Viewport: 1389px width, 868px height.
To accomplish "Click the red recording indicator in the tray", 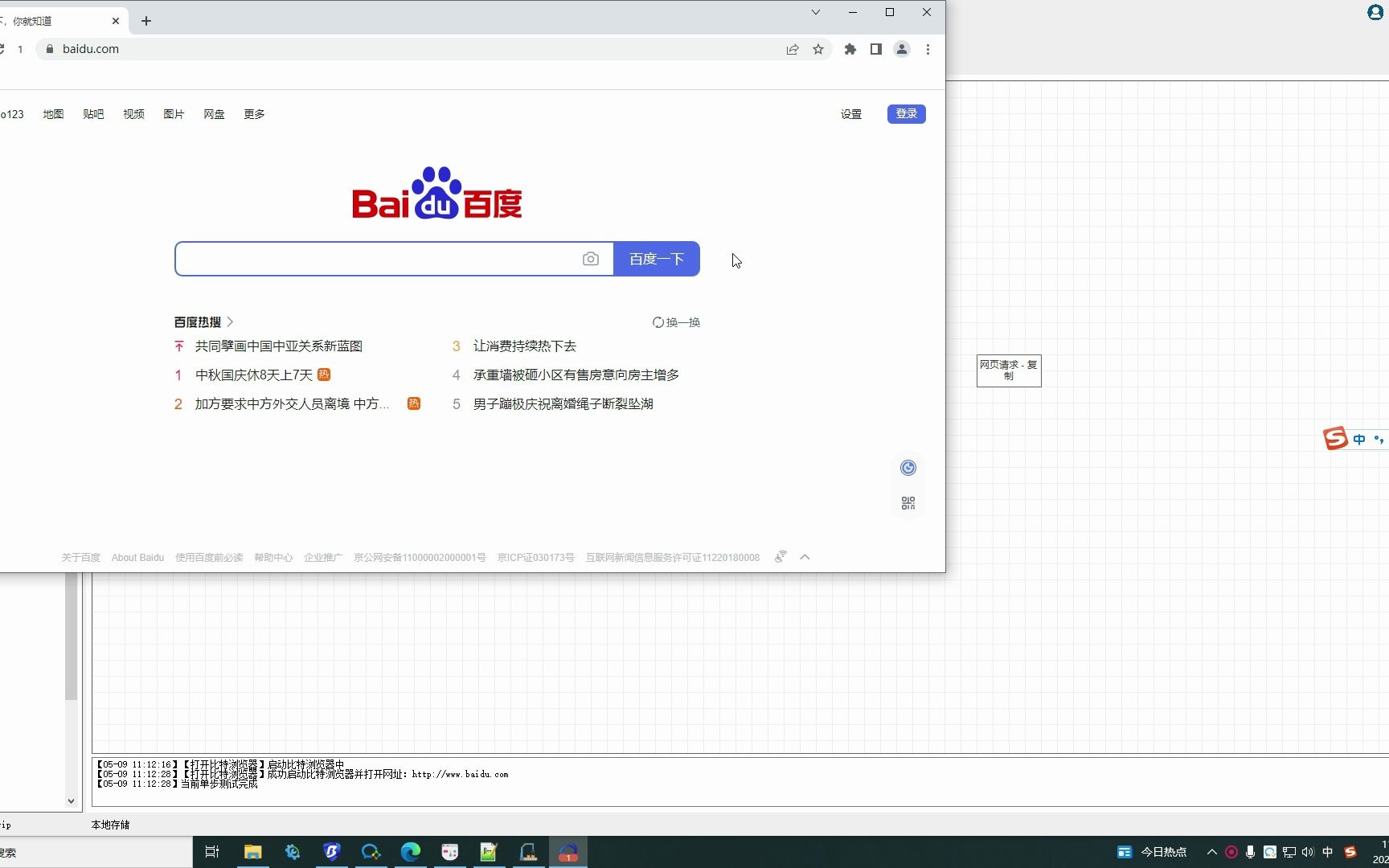I will (1230, 852).
